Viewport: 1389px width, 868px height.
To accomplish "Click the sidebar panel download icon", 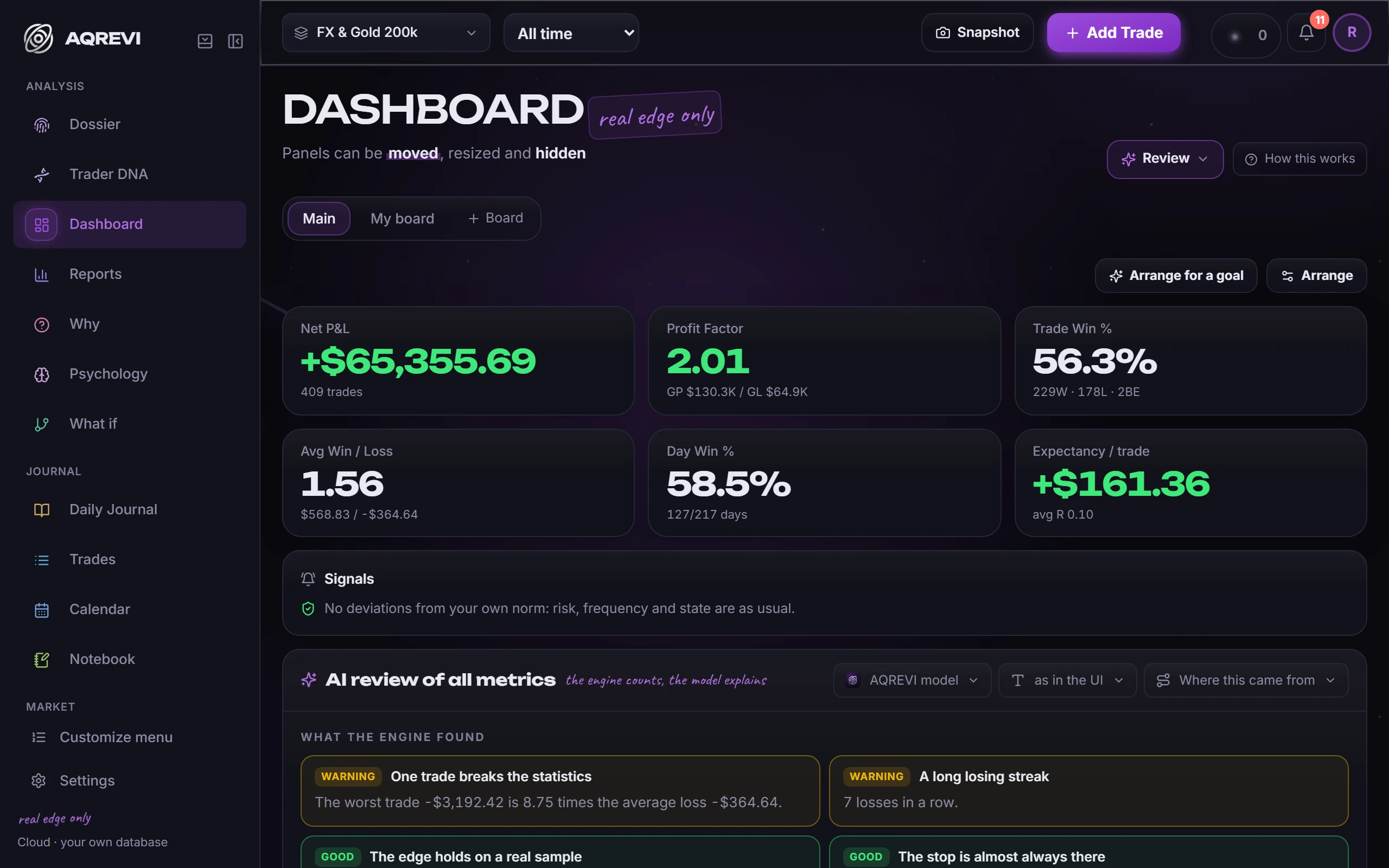I will [x=205, y=41].
